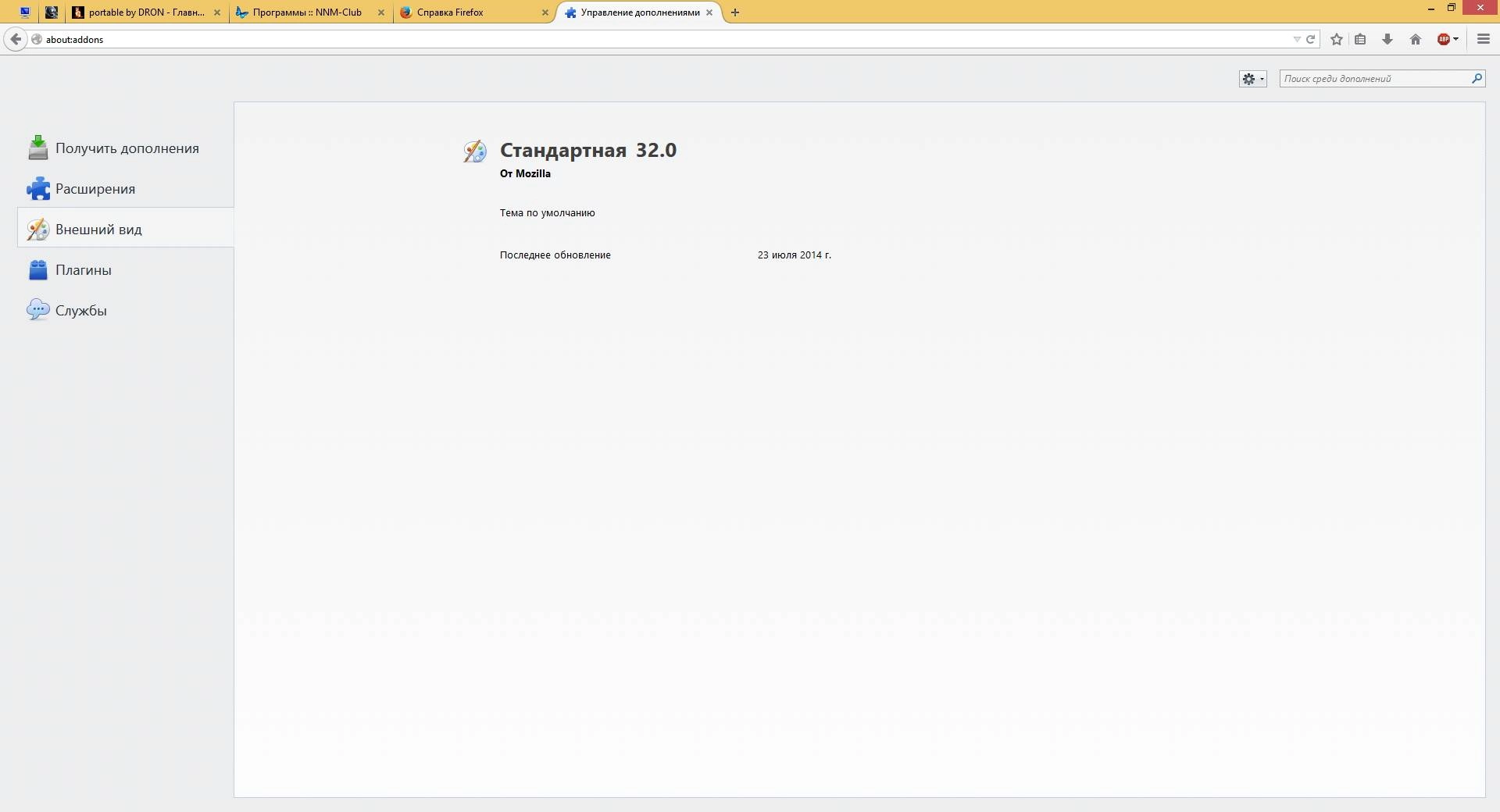Open the Firefox hamburger menu
1500x812 pixels.
[1484, 39]
